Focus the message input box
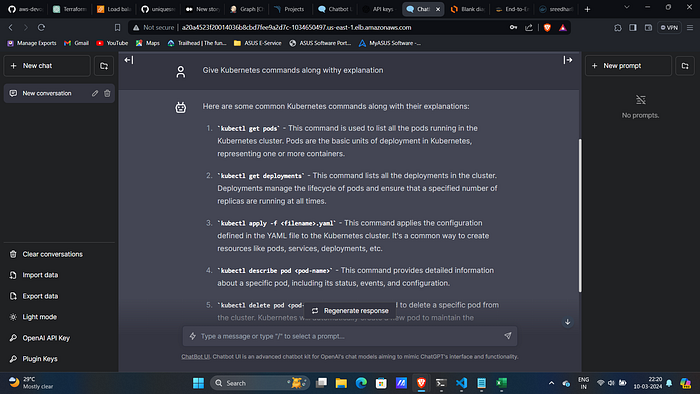Viewport: 700px width, 394px height. click(350, 336)
